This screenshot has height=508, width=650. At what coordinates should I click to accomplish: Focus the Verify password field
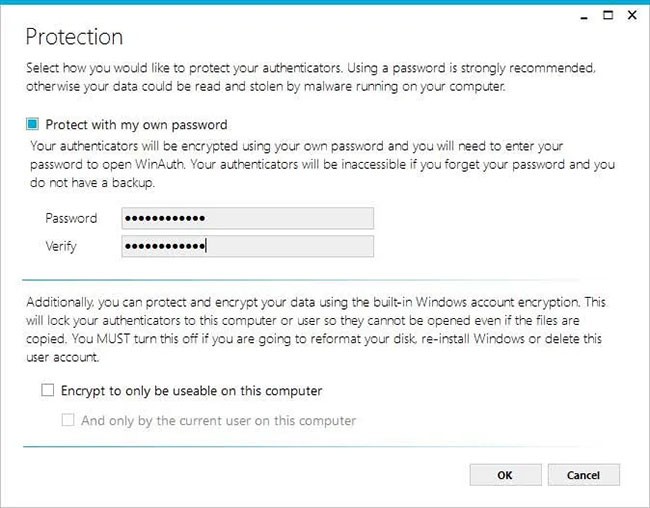[247, 245]
